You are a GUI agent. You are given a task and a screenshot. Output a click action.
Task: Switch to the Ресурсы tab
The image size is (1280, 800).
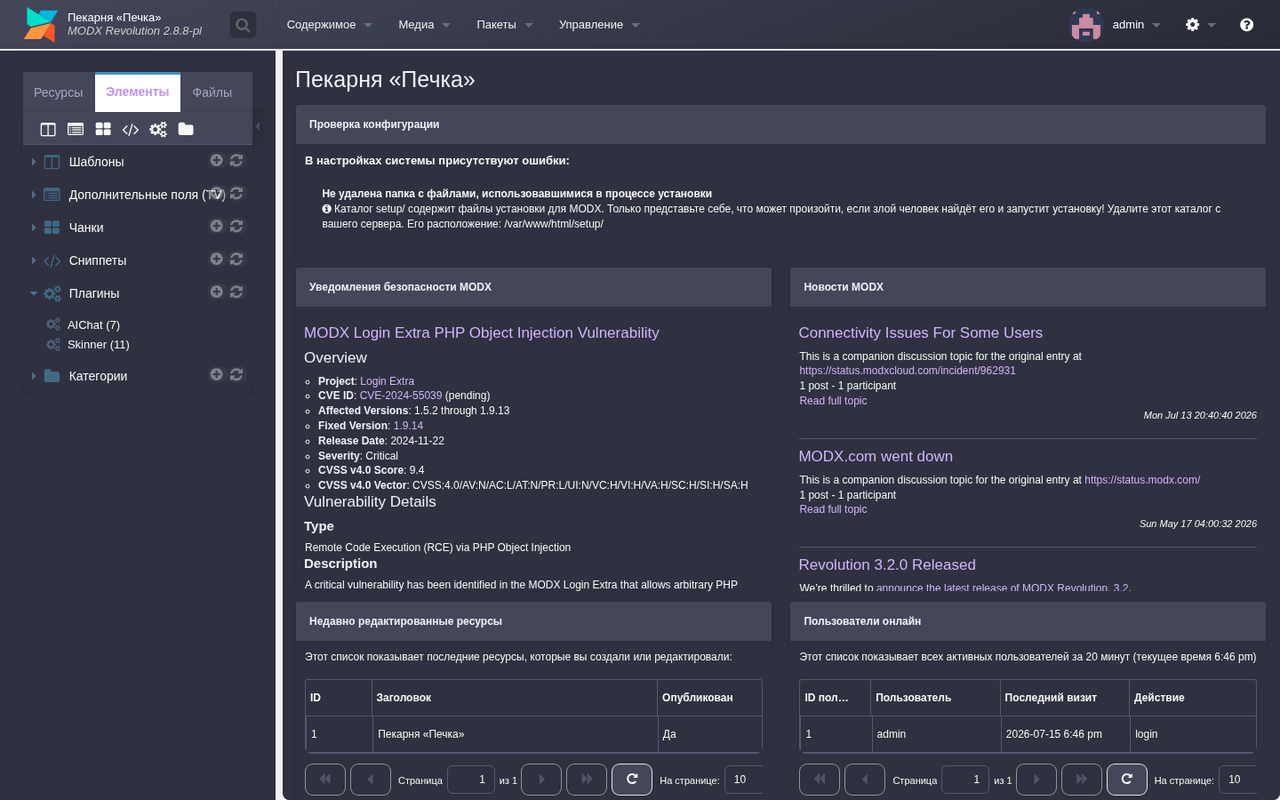pyautogui.click(x=58, y=92)
